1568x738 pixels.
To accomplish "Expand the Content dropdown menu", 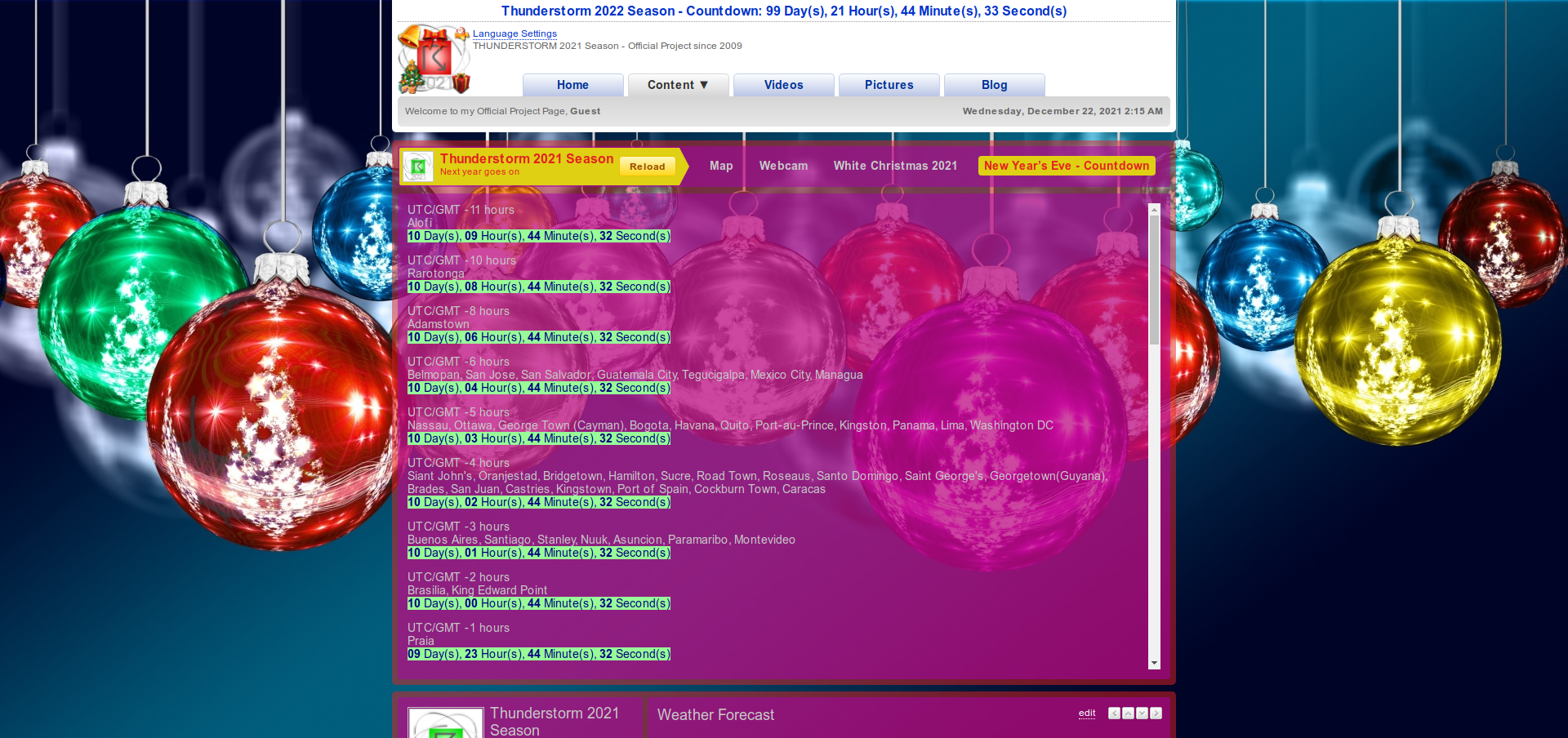I will pyautogui.click(x=677, y=85).
